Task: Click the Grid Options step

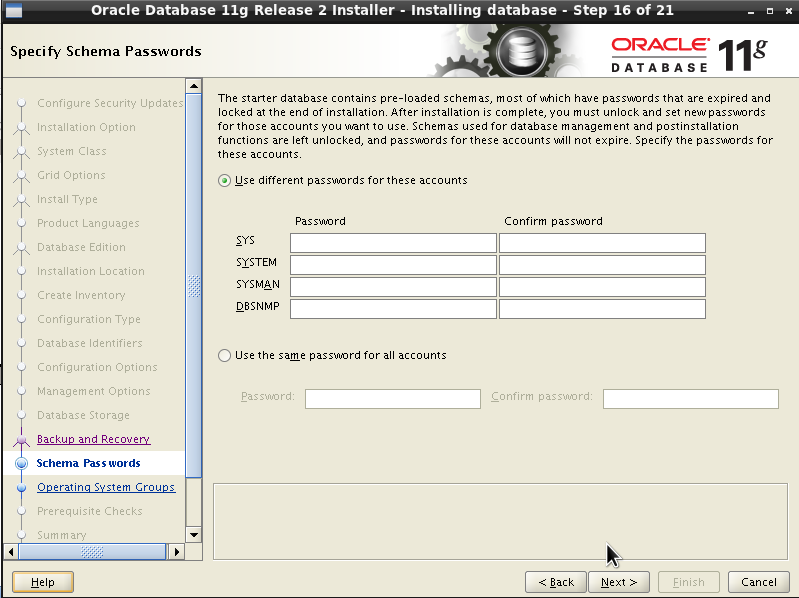Action: [71, 175]
